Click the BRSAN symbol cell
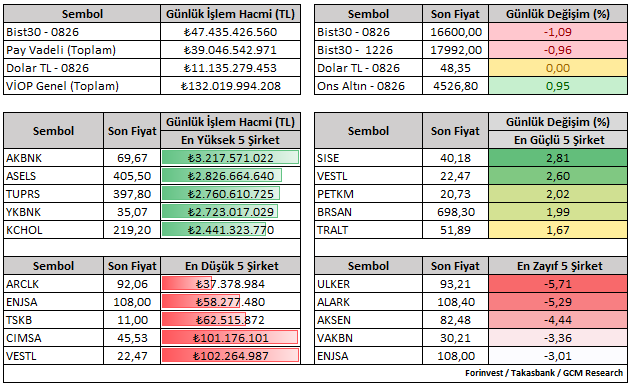Viewport: 632px width, 387px height. 368,212
